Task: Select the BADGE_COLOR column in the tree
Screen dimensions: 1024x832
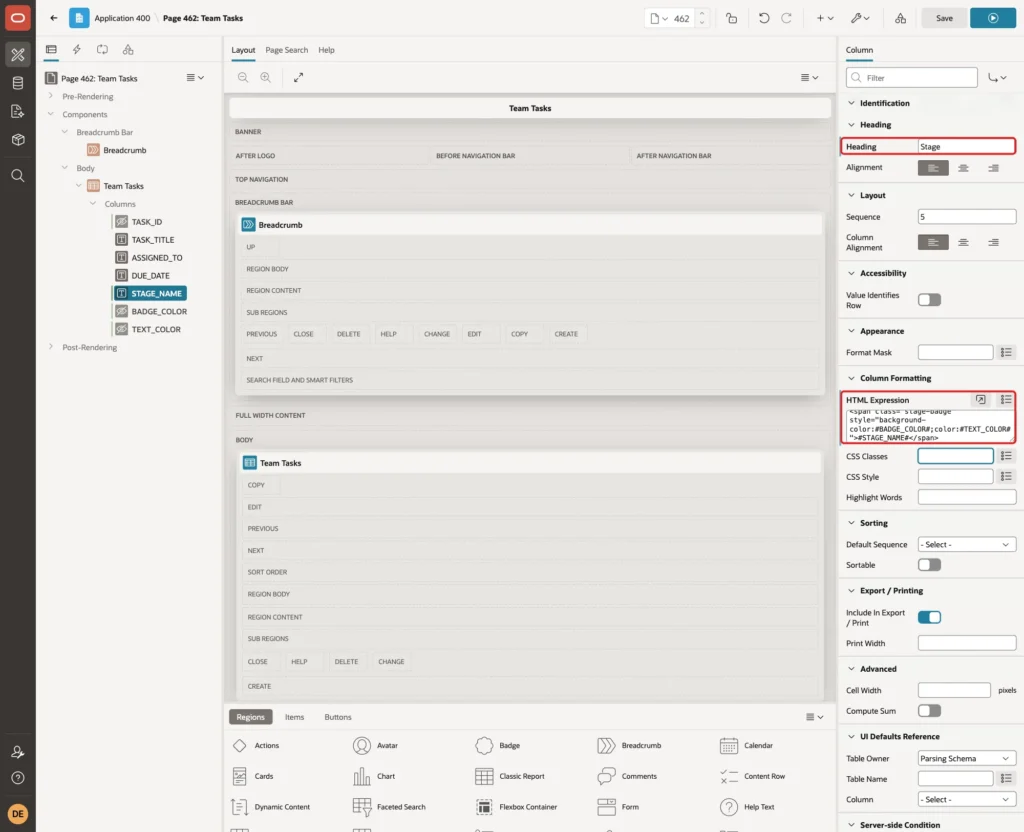Action: [159, 312]
